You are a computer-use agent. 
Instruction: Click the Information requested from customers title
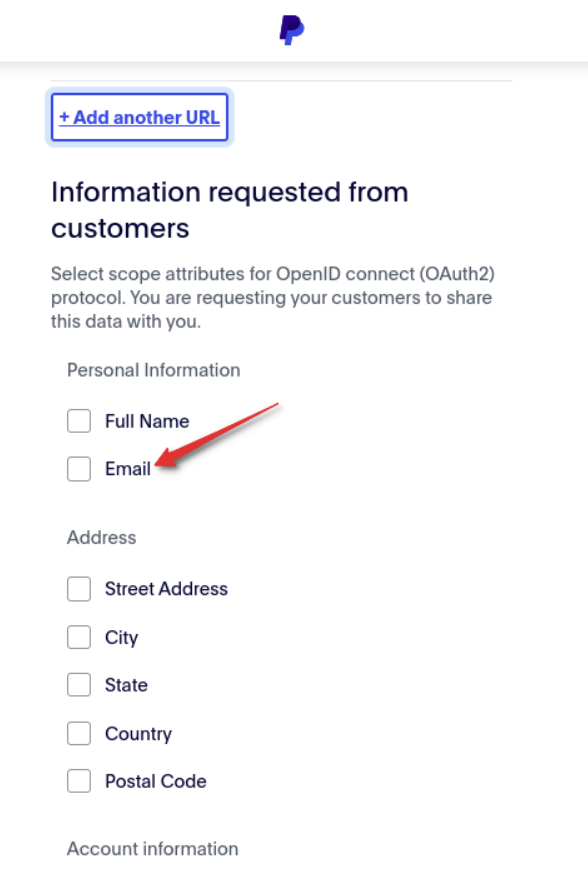pyautogui.click(x=230, y=210)
